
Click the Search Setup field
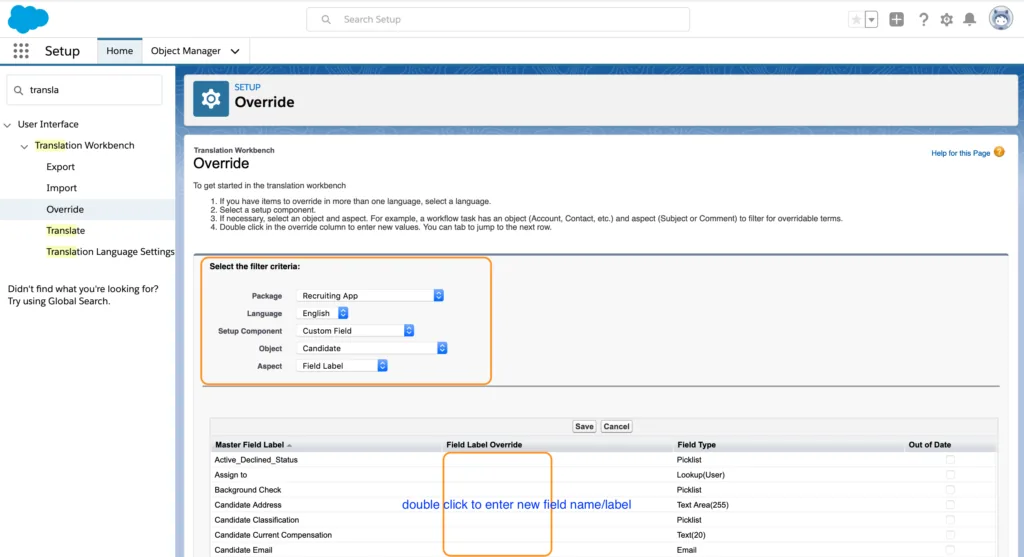(x=498, y=20)
